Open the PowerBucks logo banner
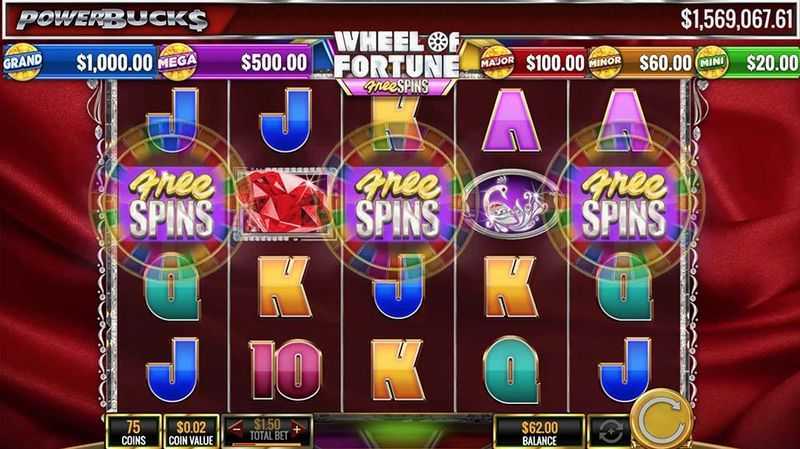This screenshot has width=800, height=449. click(113, 20)
